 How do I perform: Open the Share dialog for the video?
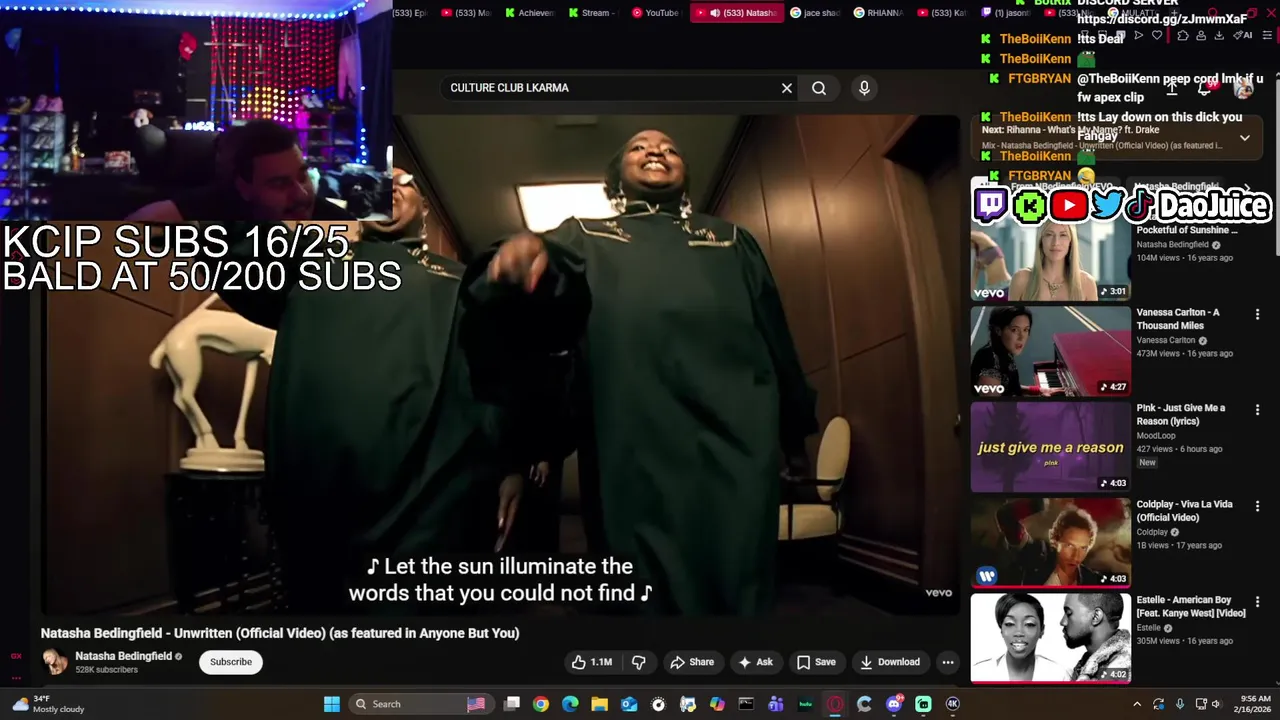coord(692,662)
